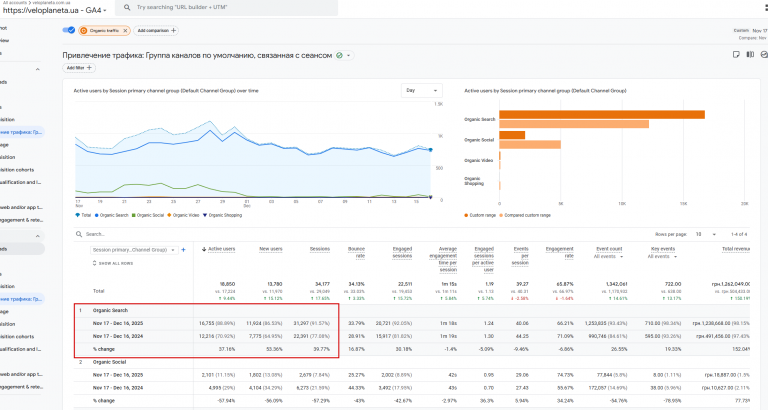Click the customize report icon at top right
768x410 pixels.
pos(737,55)
